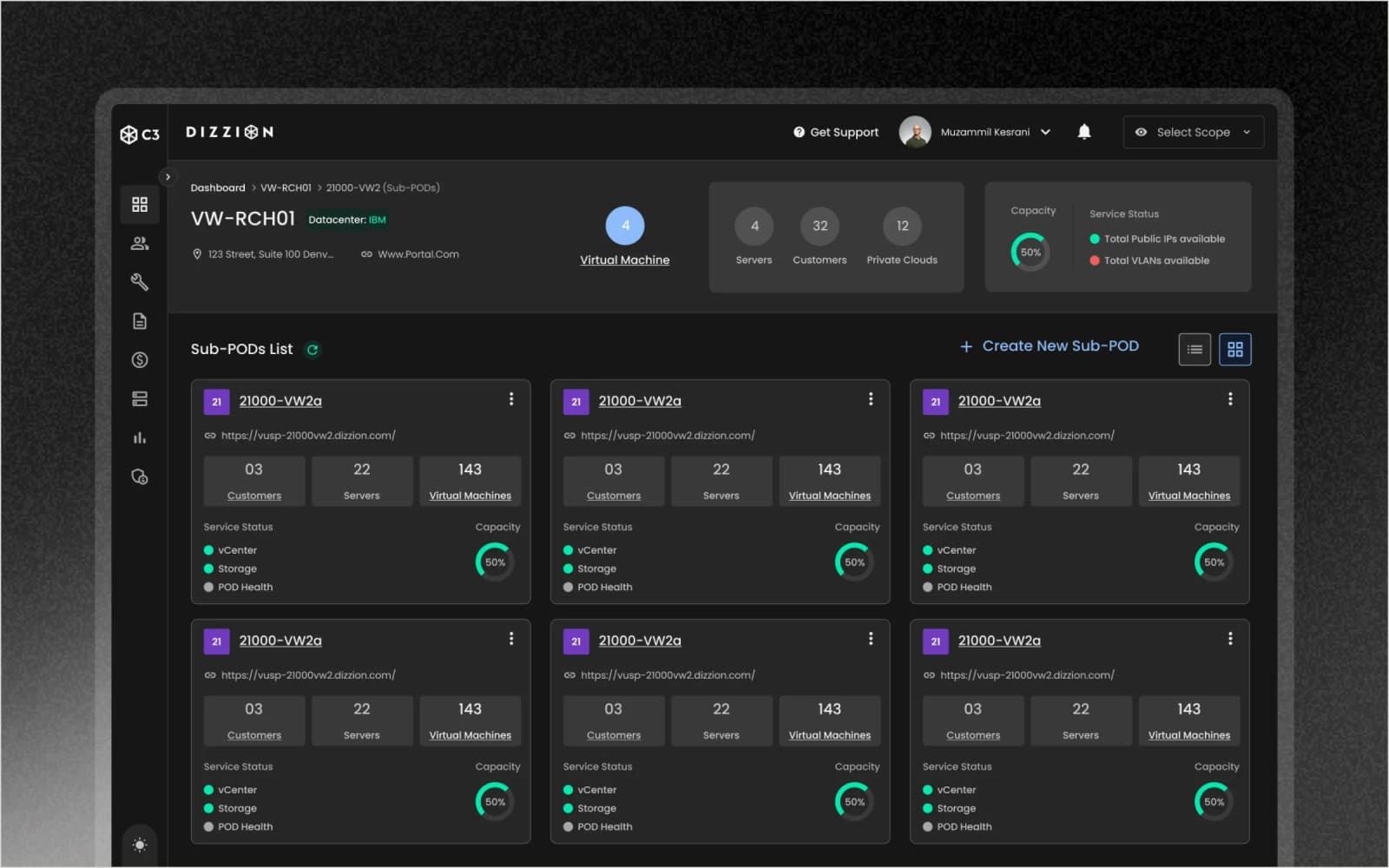Click the Private Clouds count circle showing 12
Image resolution: width=1389 pixels, height=868 pixels.
click(x=903, y=226)
